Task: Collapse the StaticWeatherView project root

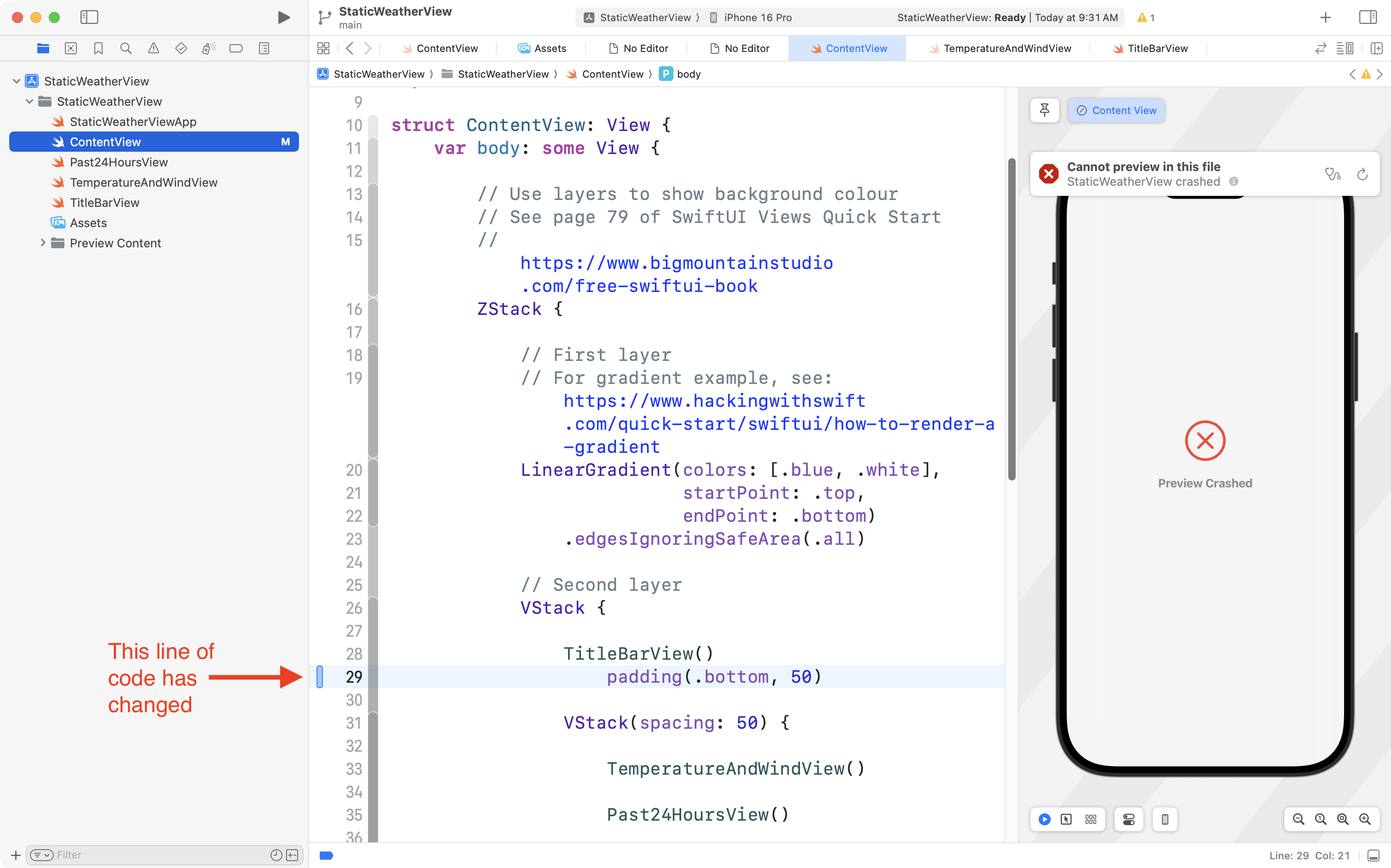Action: click(17, 81)
